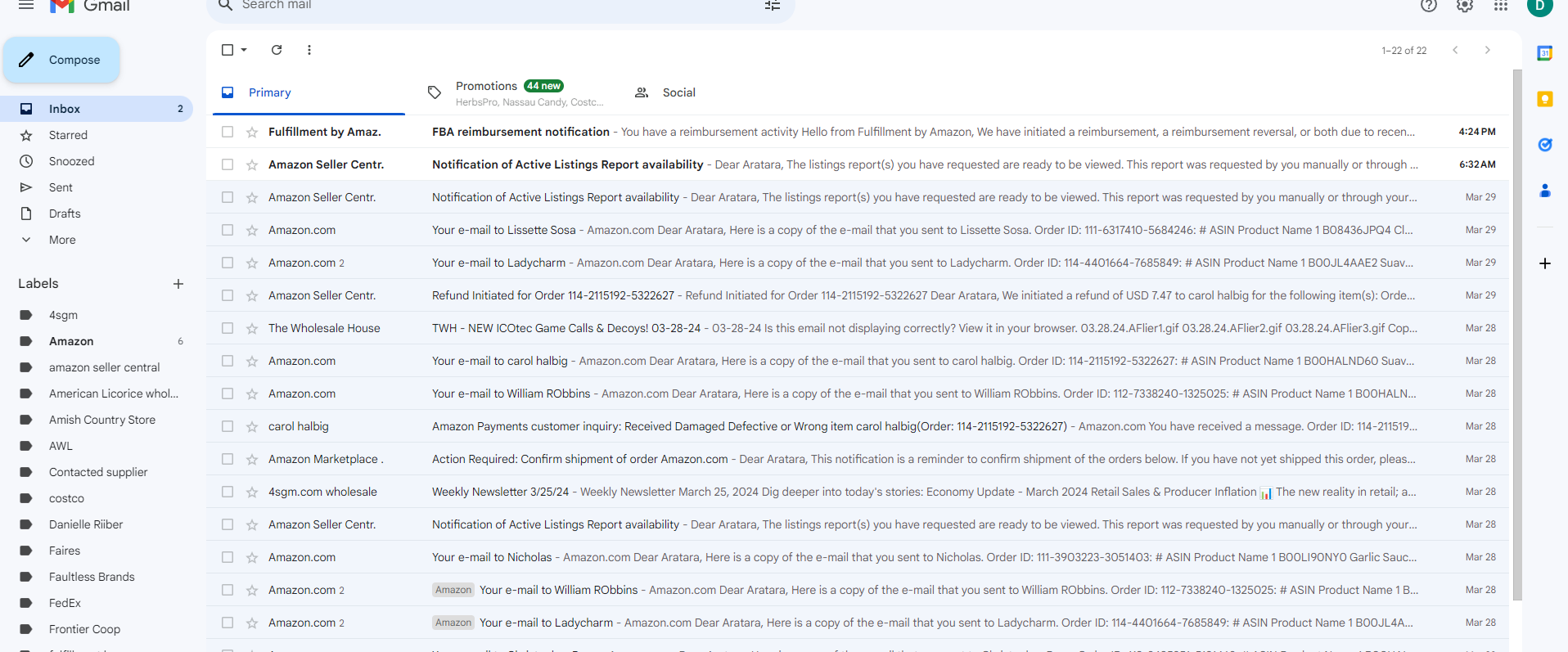Open the More options three-dot menu
The image size is (1568, 652).
[x=309, y=50]
